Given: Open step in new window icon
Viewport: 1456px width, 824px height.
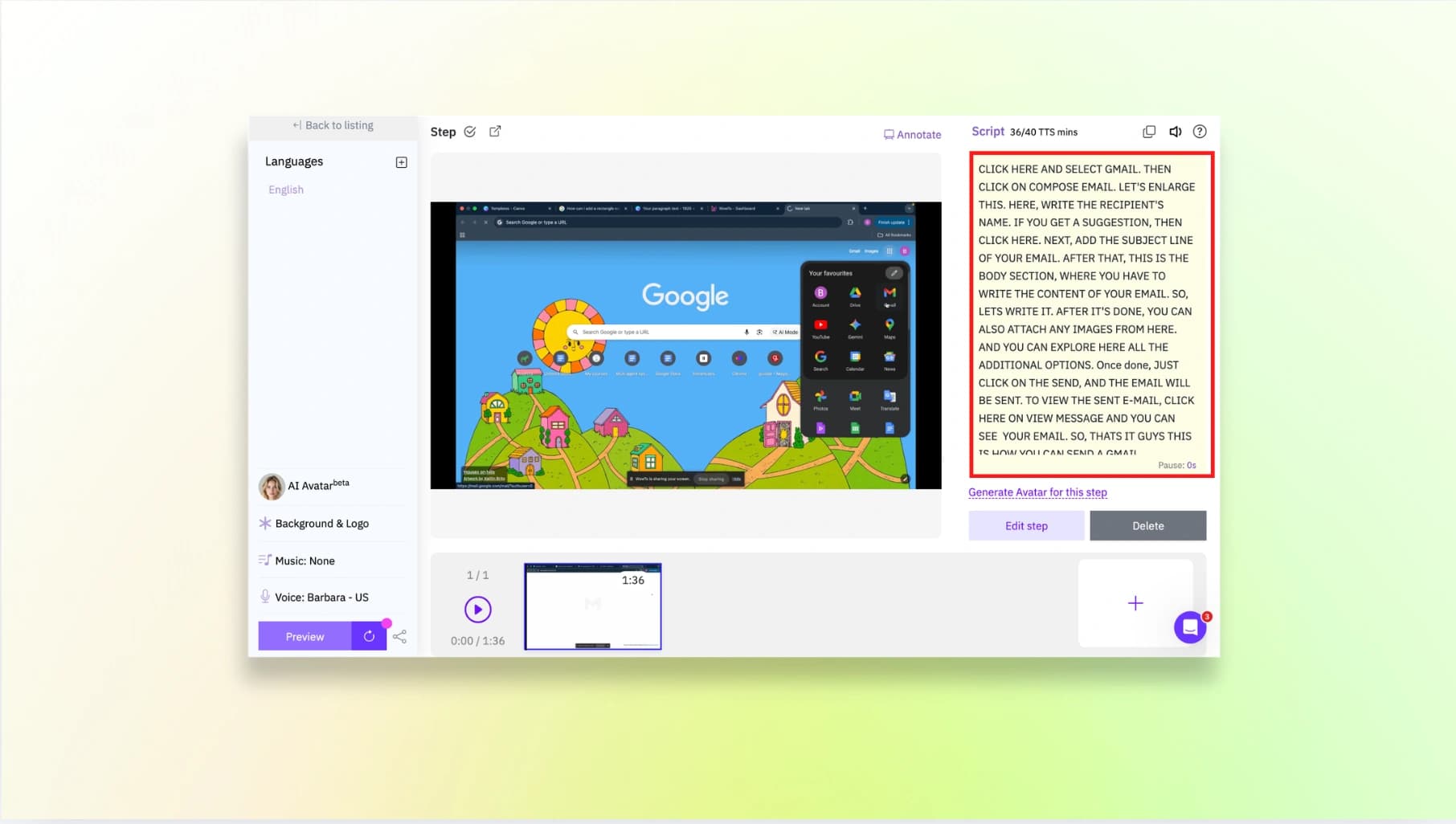Looking at the screenshot, I should [x=495, y=132].
